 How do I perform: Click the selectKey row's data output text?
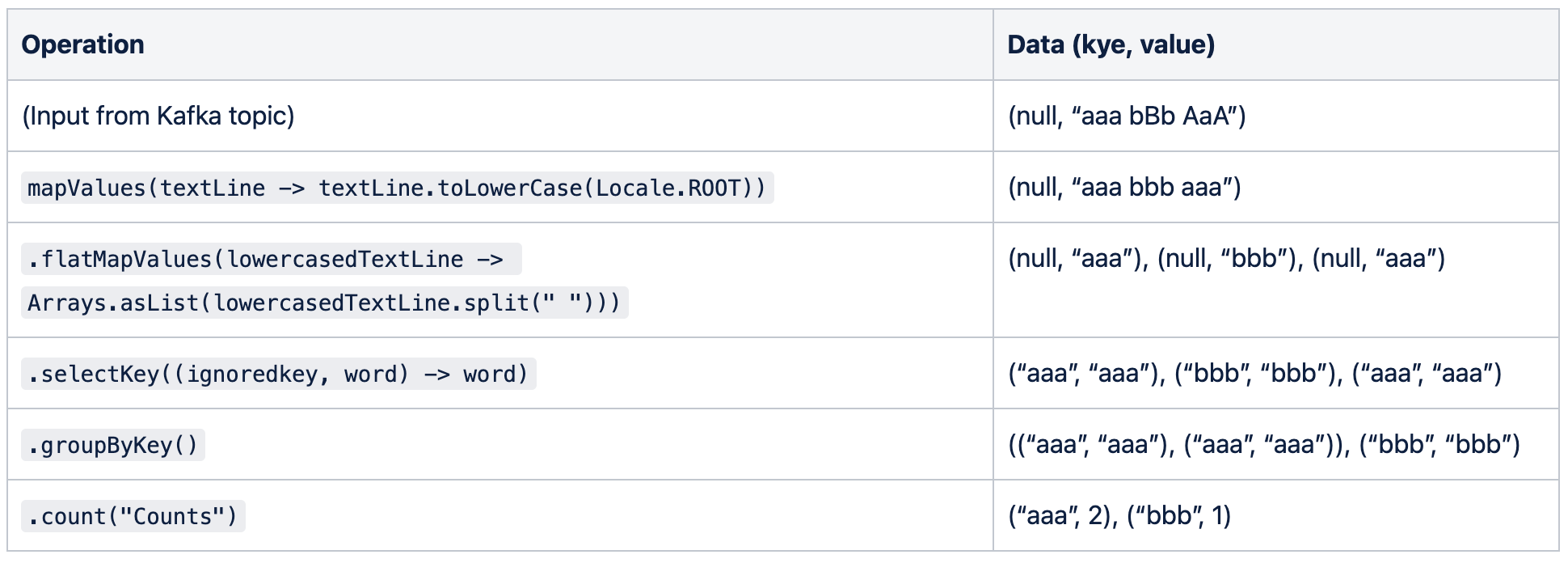click(1254, 373)
